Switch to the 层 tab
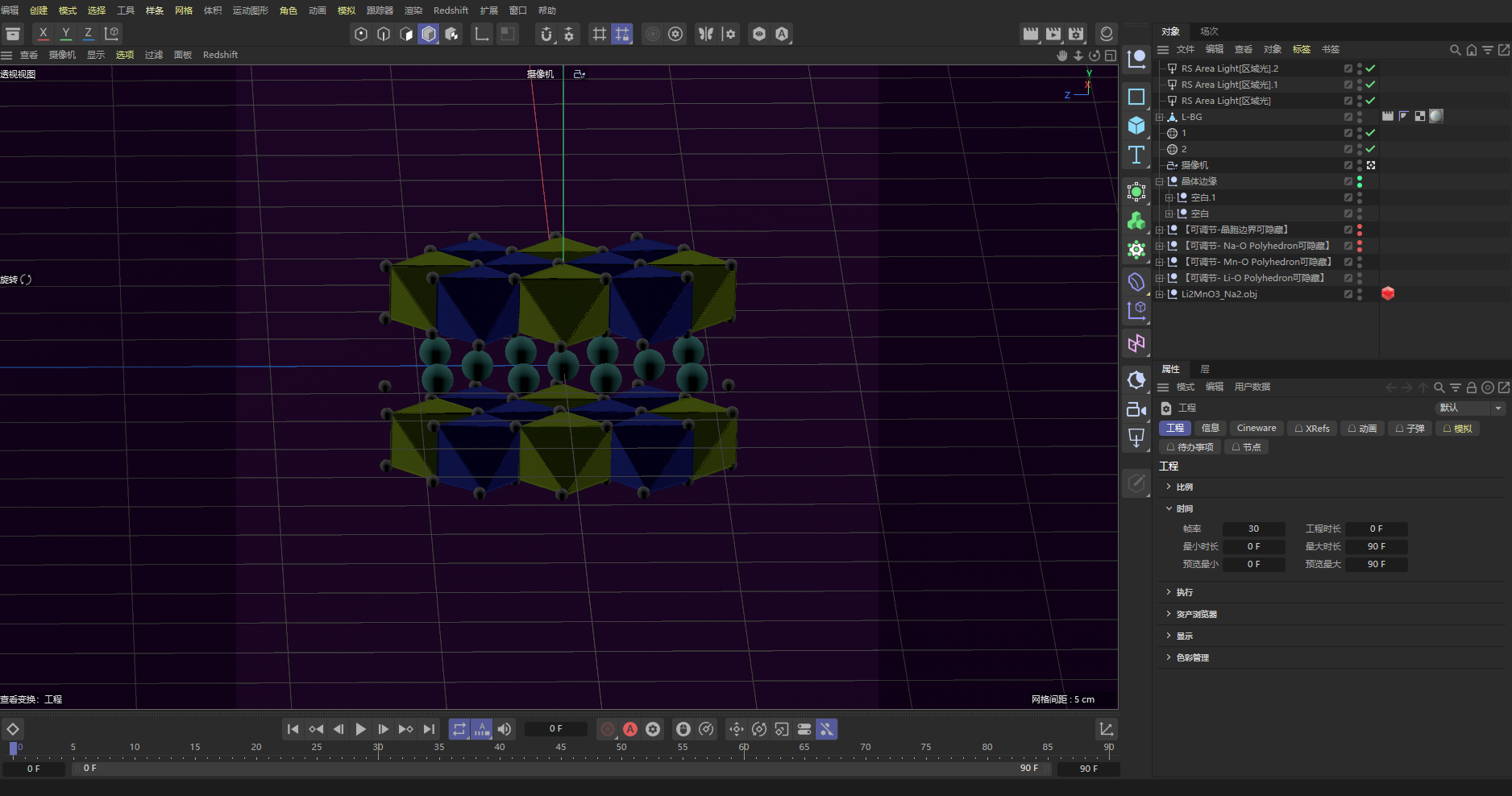This screenshot has height=796, width=1512. click(x=1205, y=369)
